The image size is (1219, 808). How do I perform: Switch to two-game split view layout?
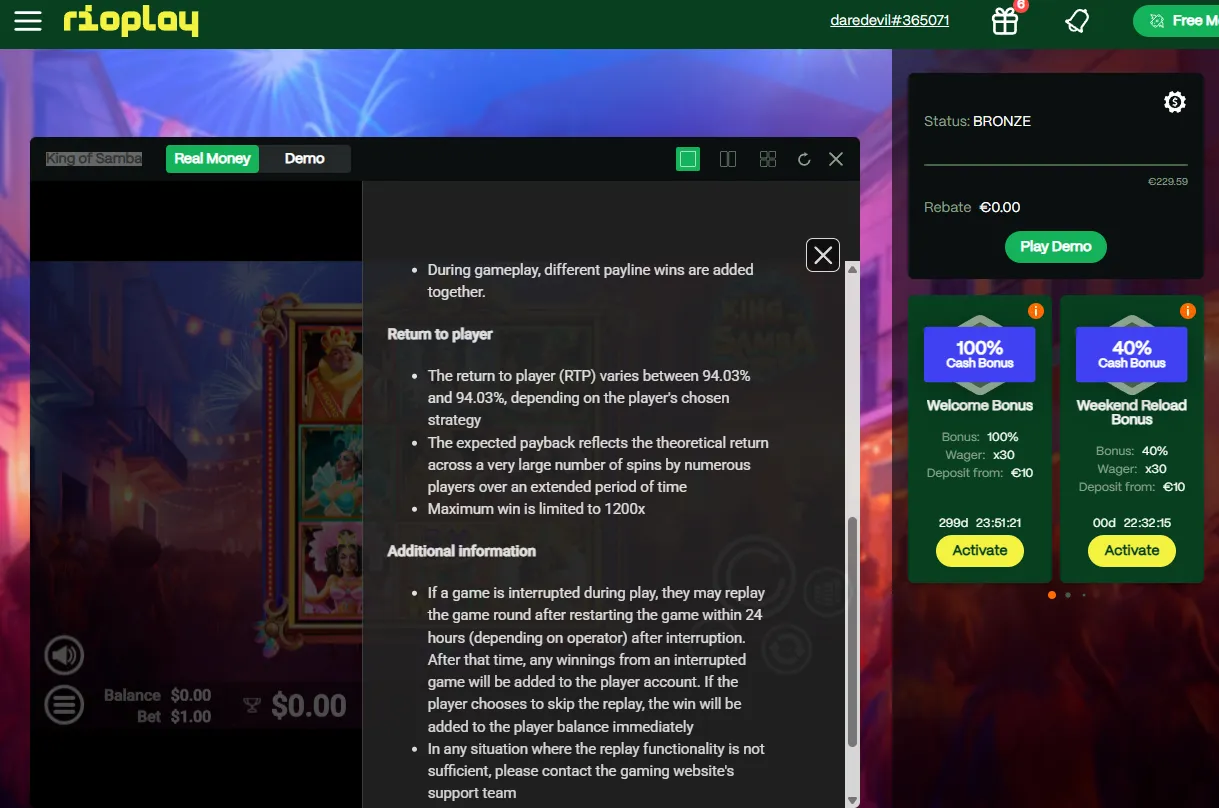728,159
